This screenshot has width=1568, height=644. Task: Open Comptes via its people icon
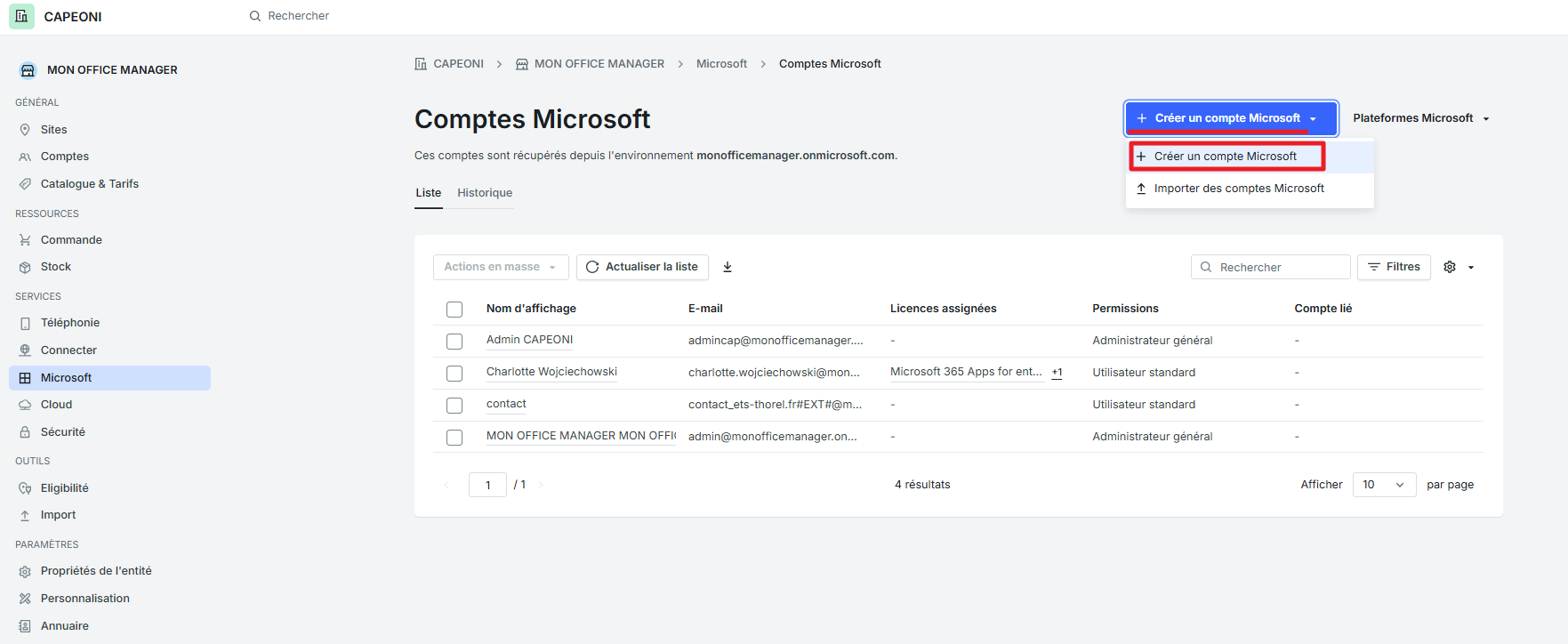[x=25, y=157]
